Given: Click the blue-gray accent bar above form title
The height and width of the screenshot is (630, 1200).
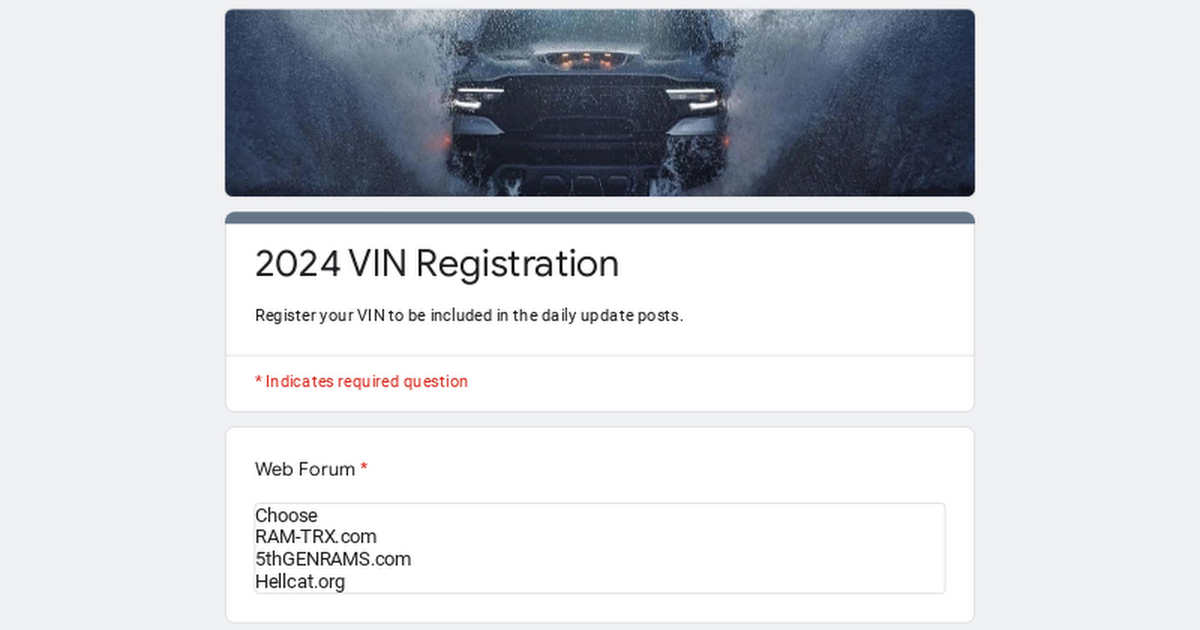Looking at the screenshot, I should 600,217.
